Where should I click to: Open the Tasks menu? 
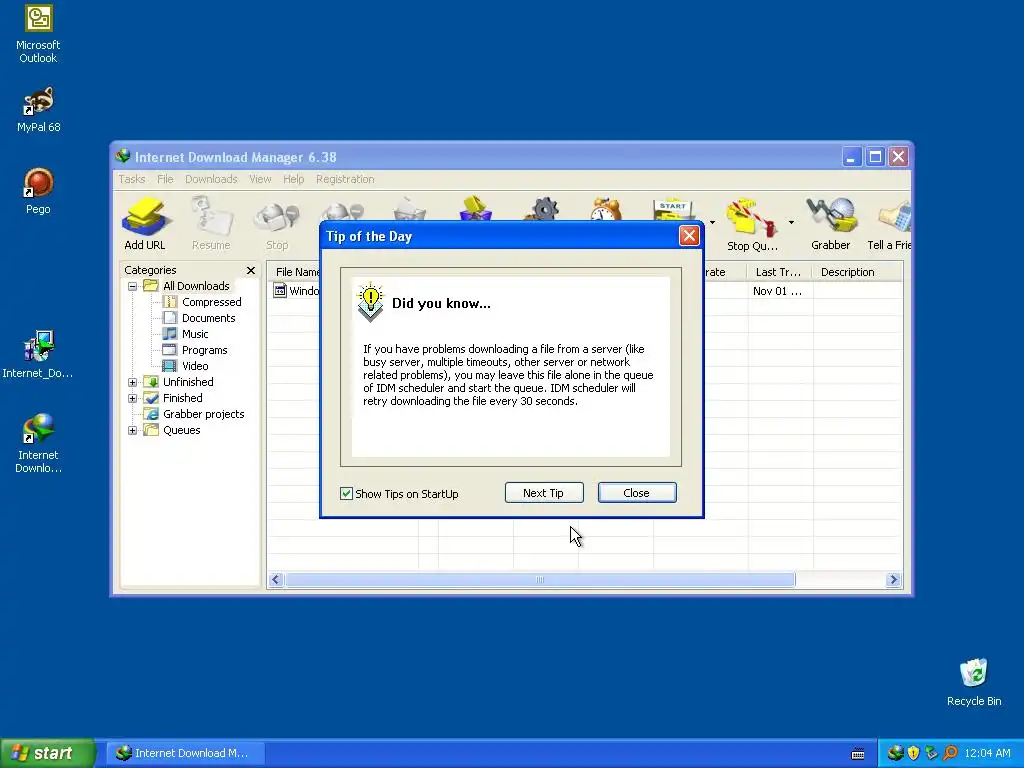pos(131,179)
